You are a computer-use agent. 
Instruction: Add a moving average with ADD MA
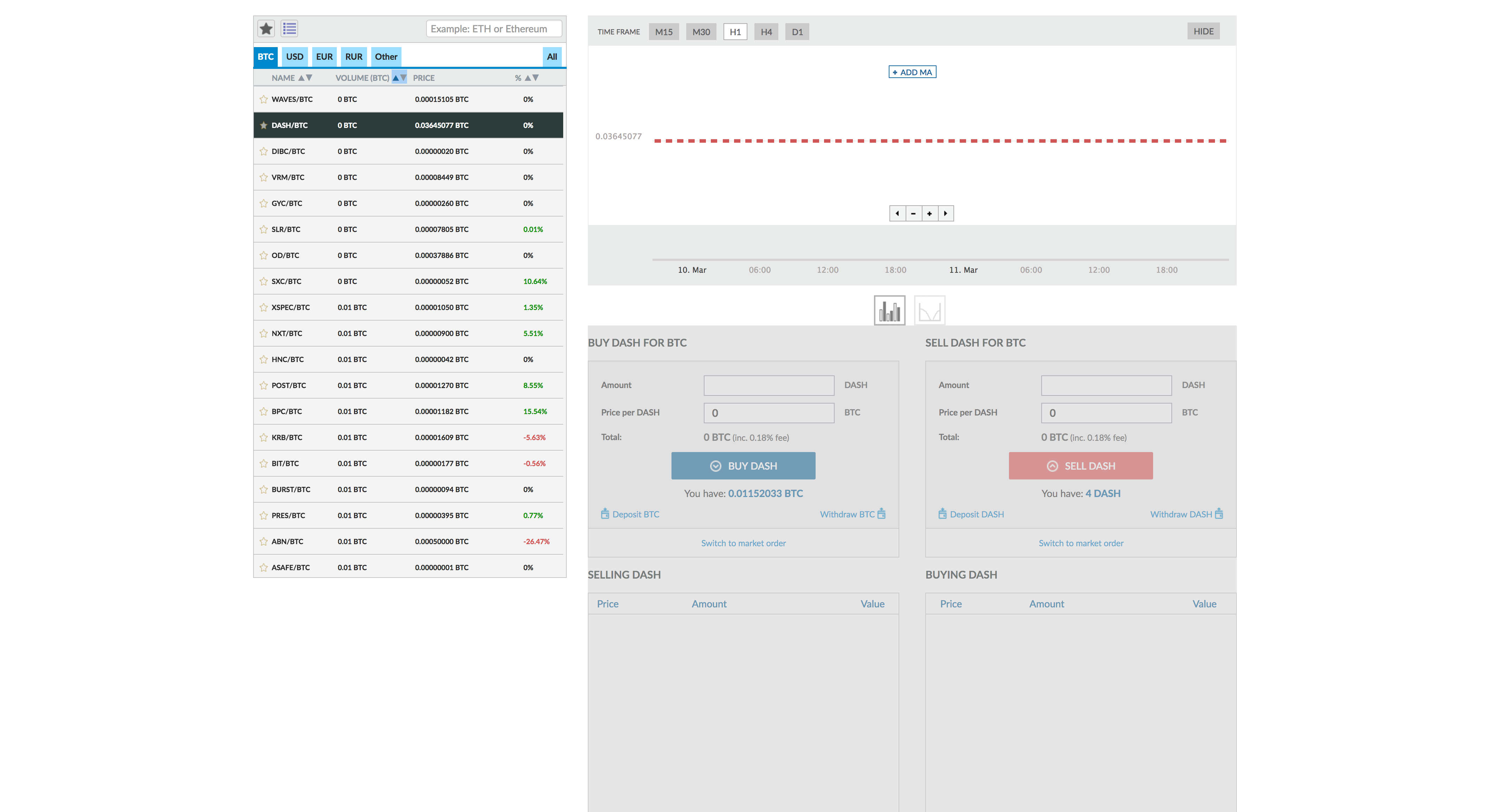tap(912, 72)
